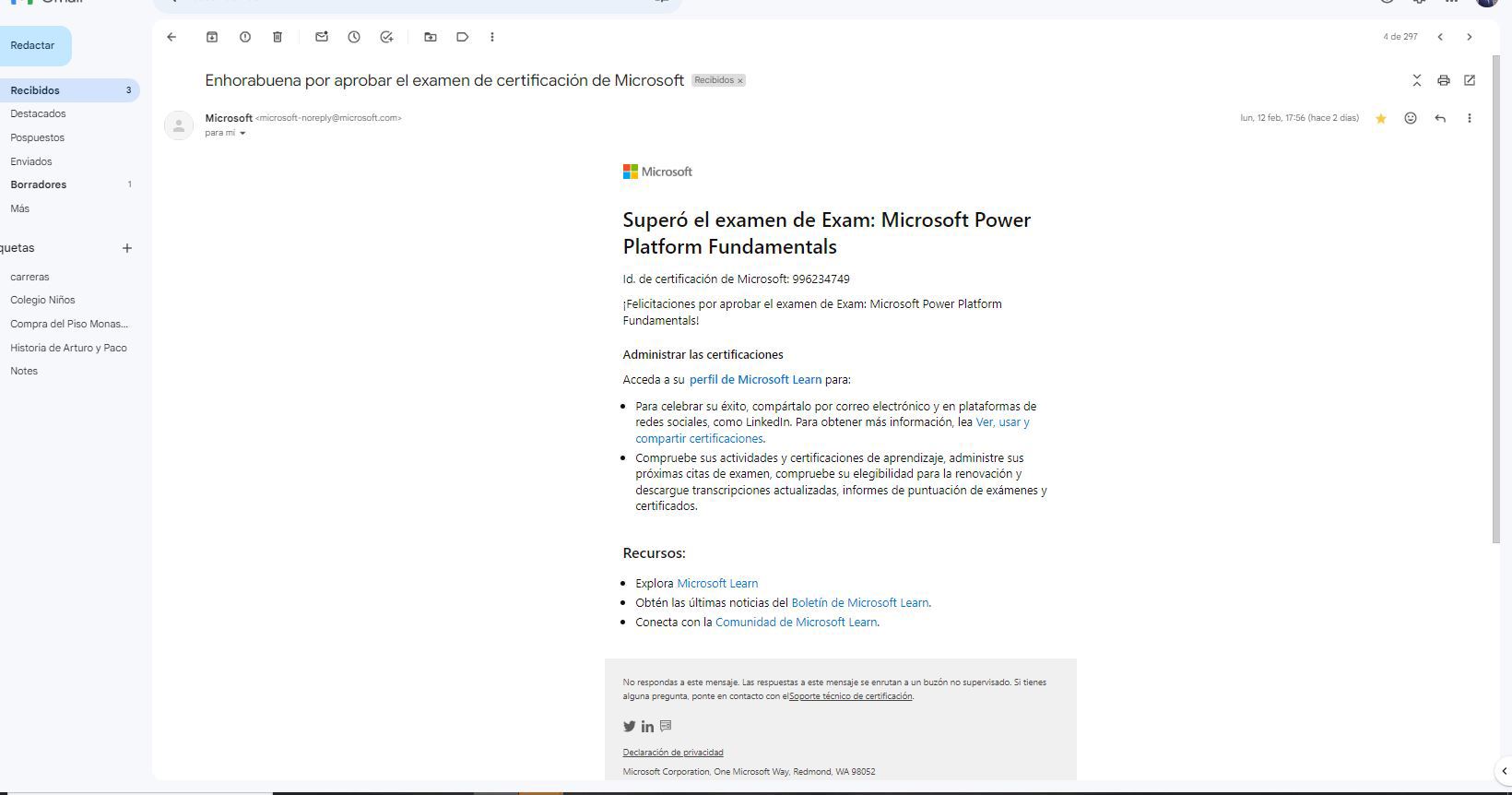Viewport: 1512px width, 795px height.
Task: Reply to the Microsoft email
Action: [1440, 118]
